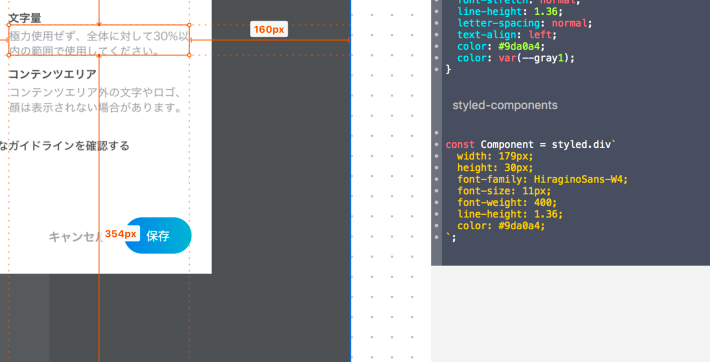Click the styled-components section heading
This screenshot has width=710, height=362.
tap(505, 105)
